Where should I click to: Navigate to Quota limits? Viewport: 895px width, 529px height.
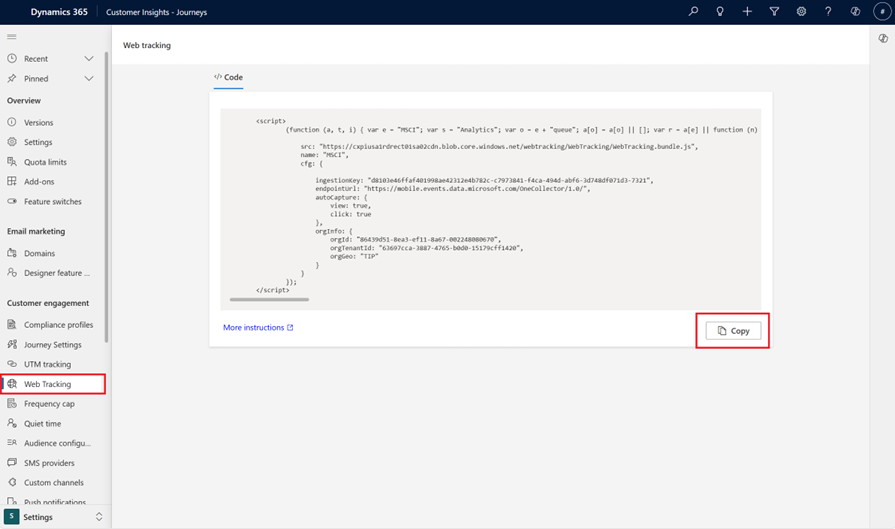[x=45, y=162]
